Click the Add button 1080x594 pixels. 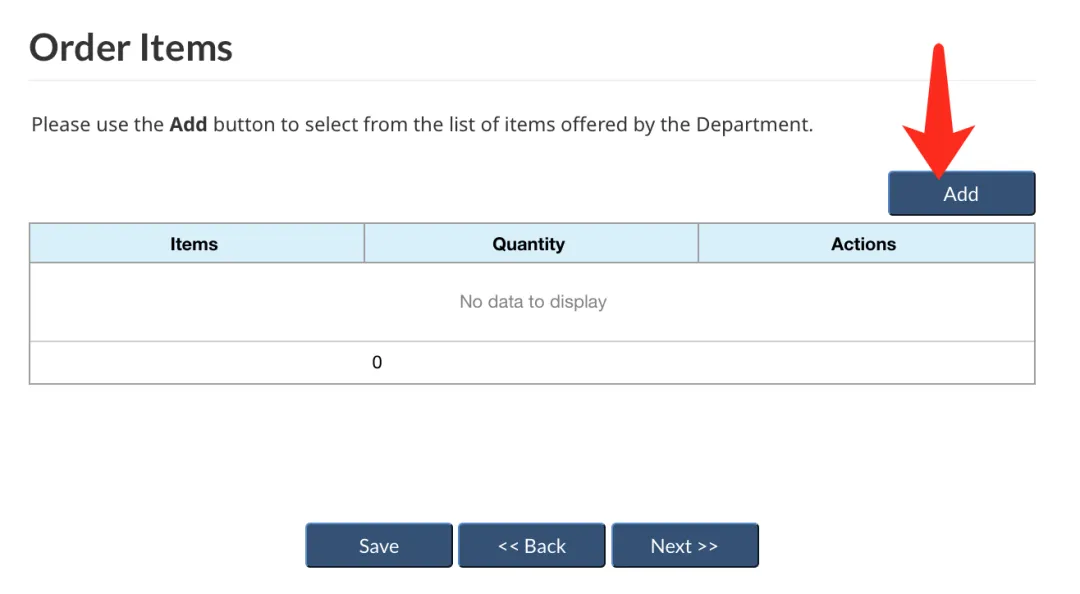[961, 194]
